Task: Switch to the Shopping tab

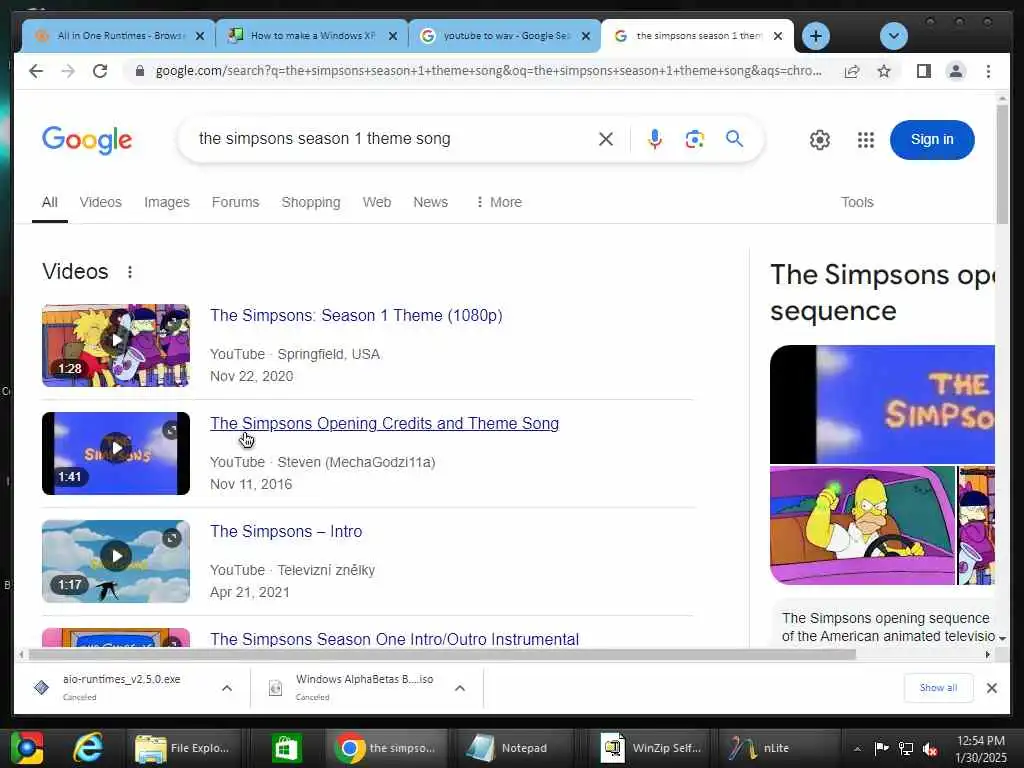Action: click(x=311, y=202)
